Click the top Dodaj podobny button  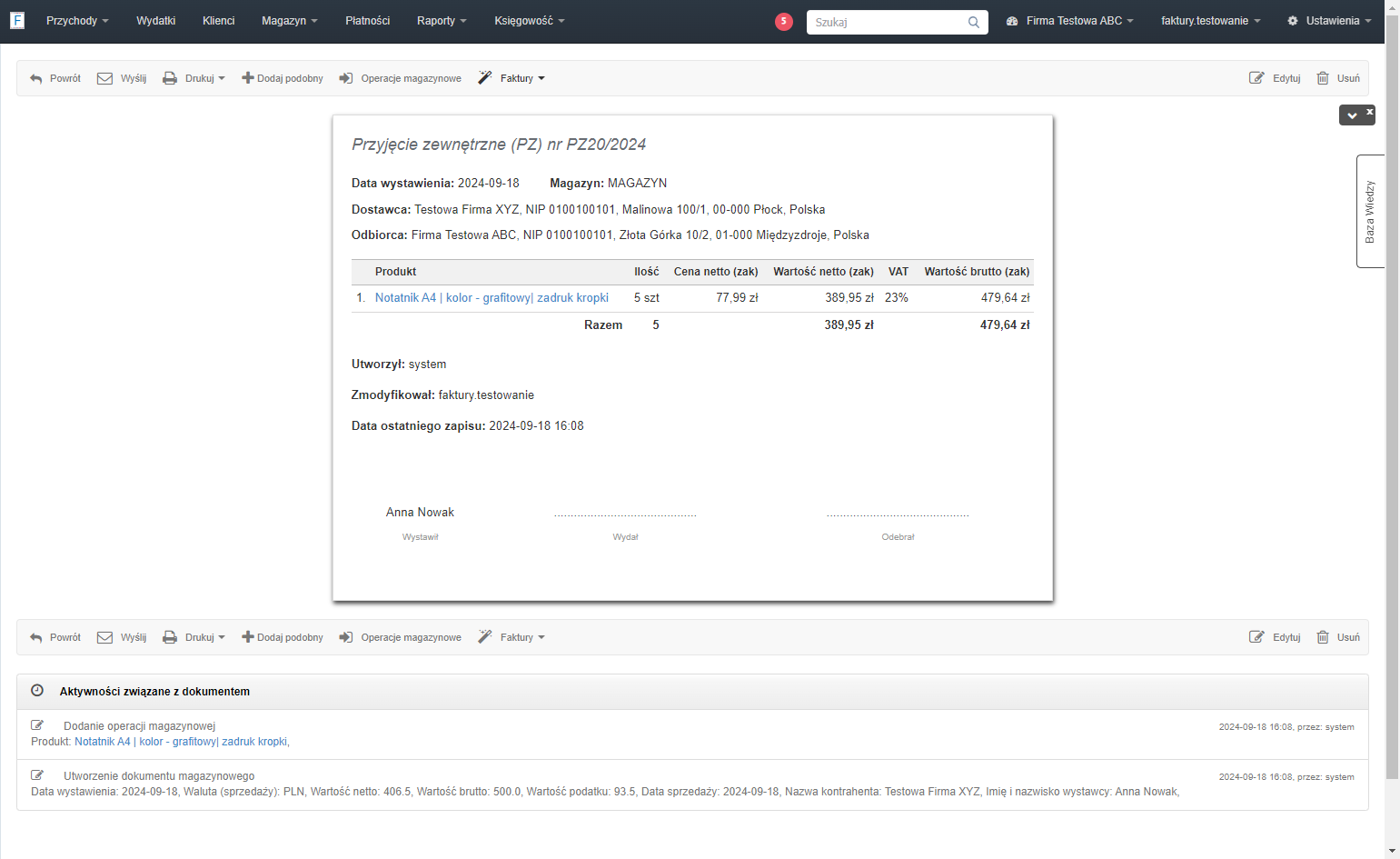(283, 78)
